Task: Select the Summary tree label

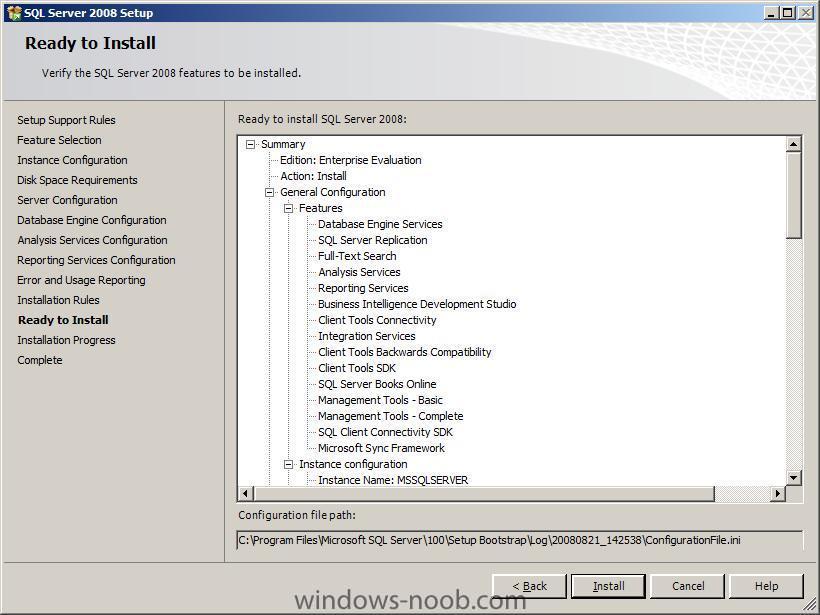Action: tap(283, 144)
